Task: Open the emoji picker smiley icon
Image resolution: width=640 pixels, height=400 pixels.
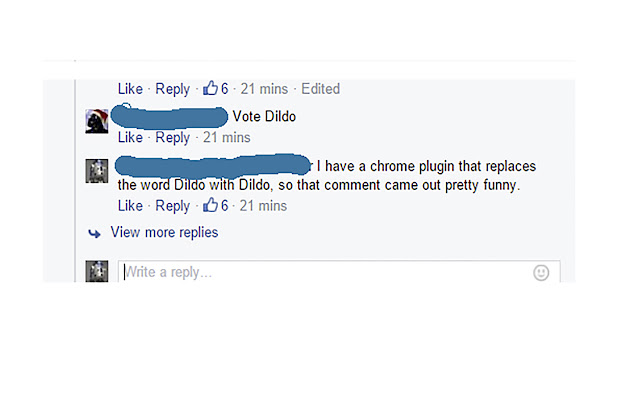Action: point(541,272)
